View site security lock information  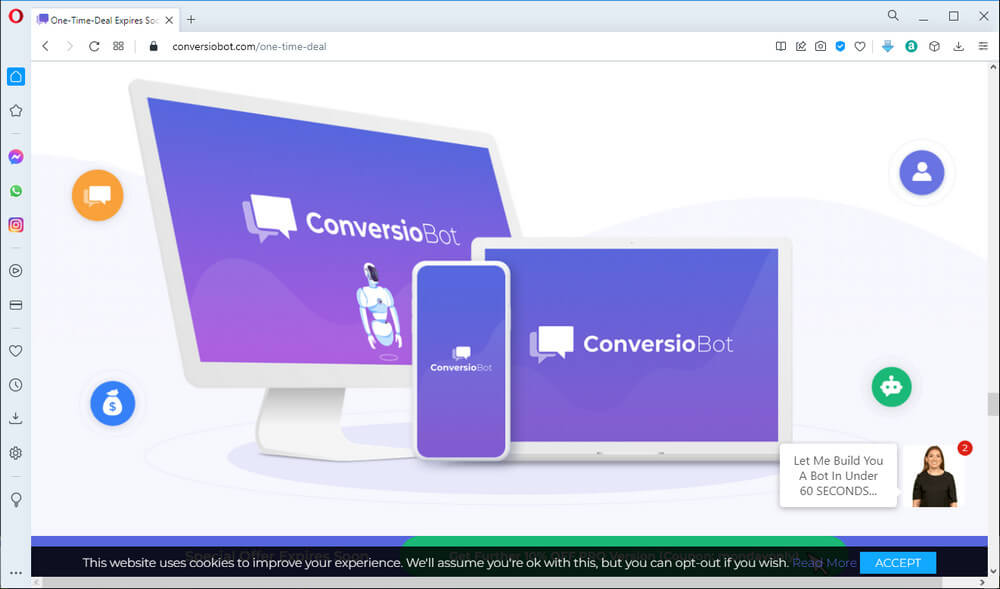153,46
